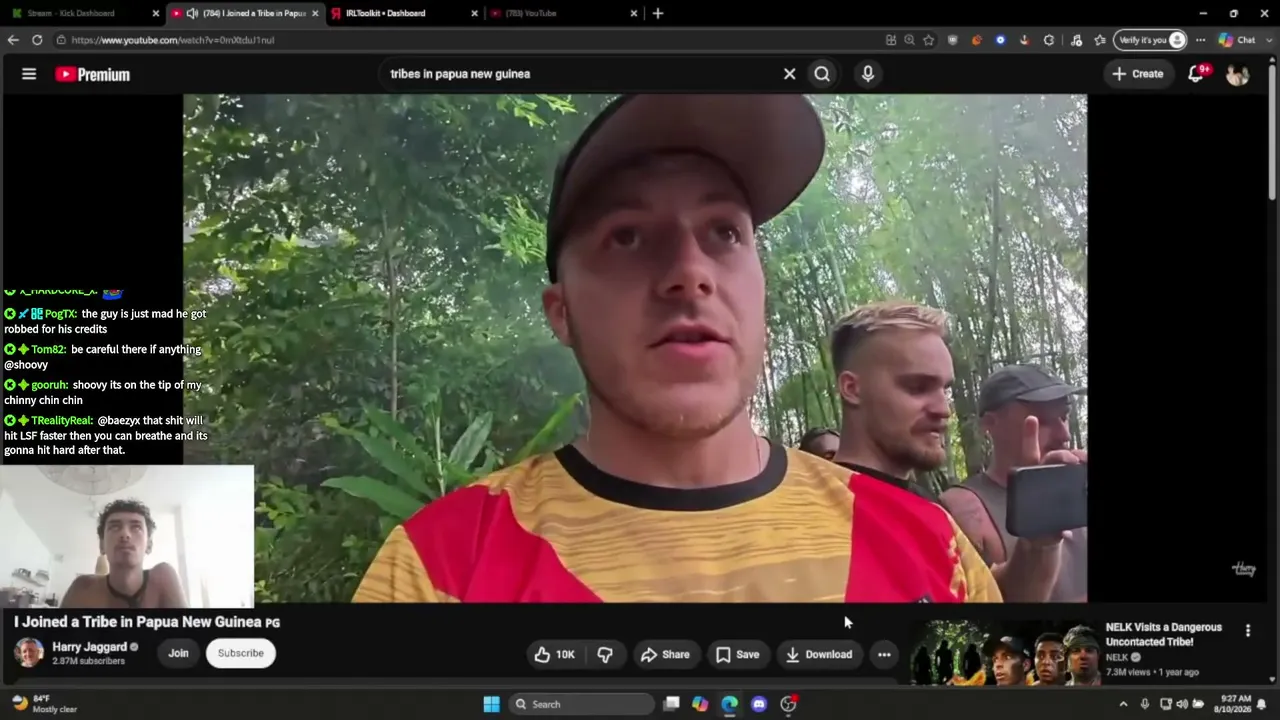Open the zoom magnifier in address bar
This screenshot has height=720, width=1280.
(x=909, y=40)
